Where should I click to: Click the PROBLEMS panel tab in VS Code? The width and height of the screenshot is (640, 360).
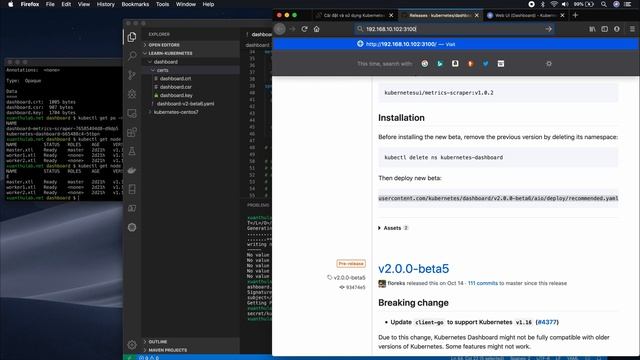tap(258, 205)
